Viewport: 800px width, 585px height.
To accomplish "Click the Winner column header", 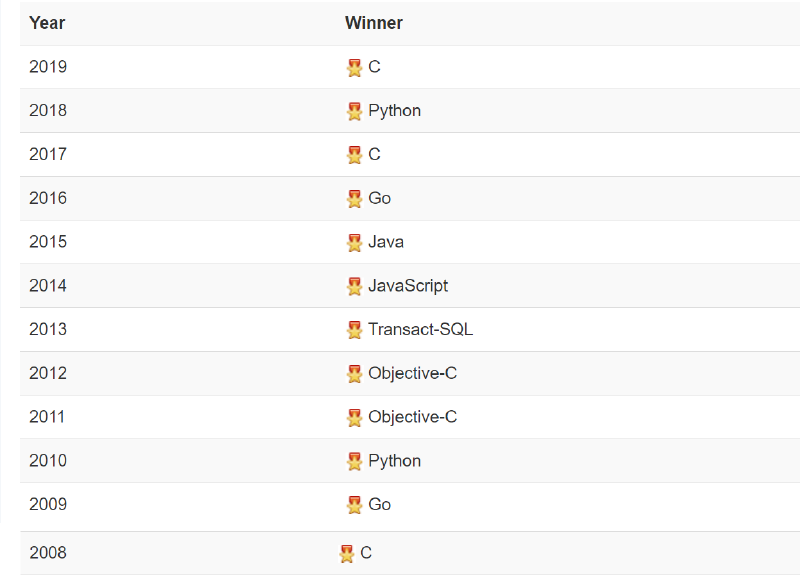I will [374, 23].
